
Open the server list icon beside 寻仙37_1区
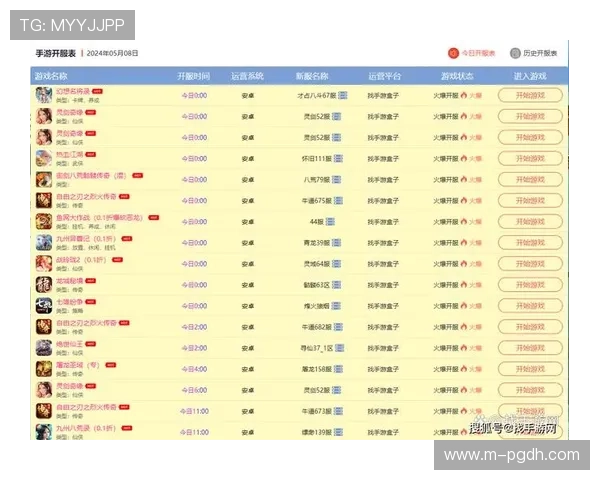(x=339, y=348)
